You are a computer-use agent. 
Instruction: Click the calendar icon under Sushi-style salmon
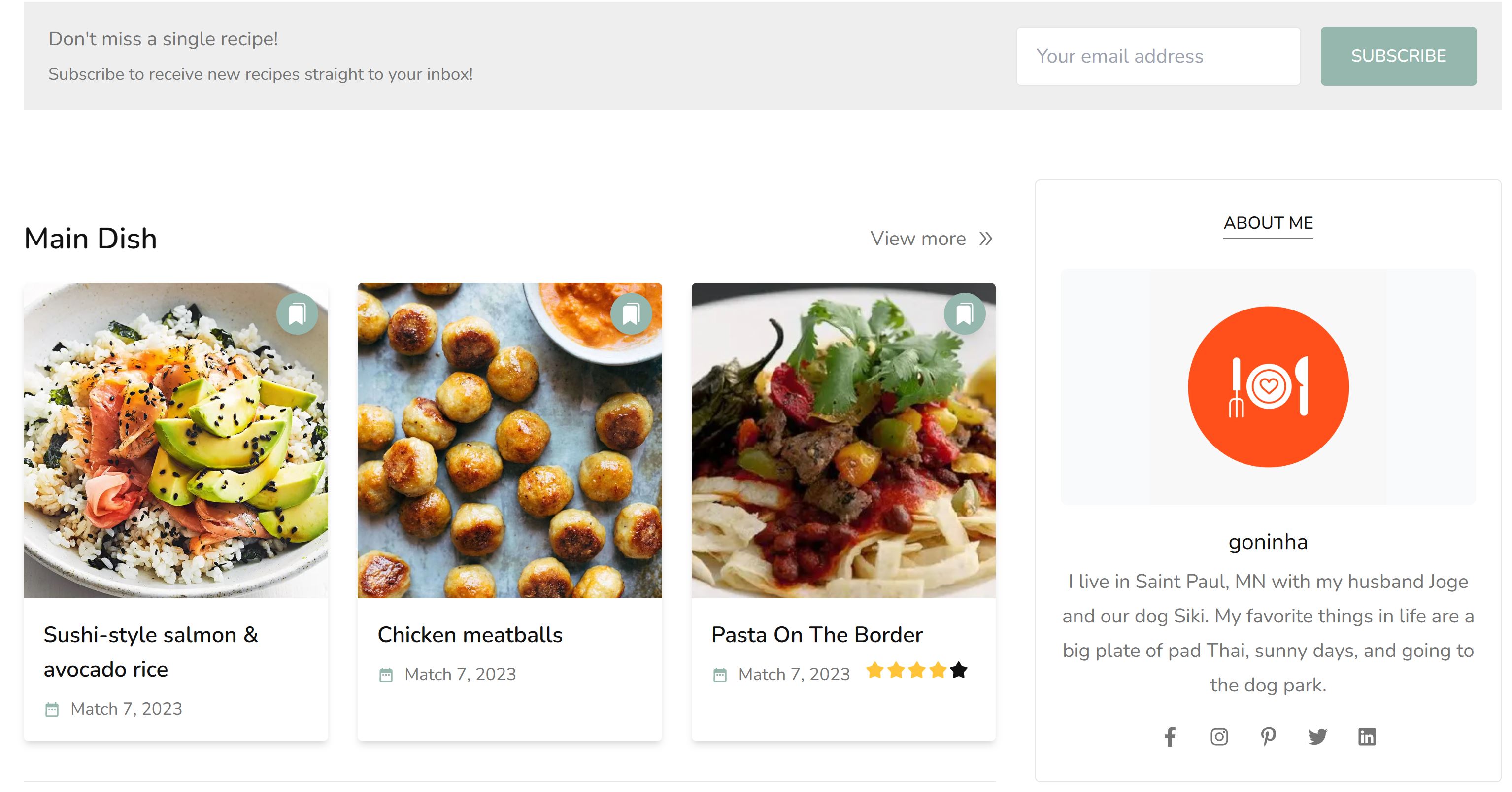tap(53, 709)
